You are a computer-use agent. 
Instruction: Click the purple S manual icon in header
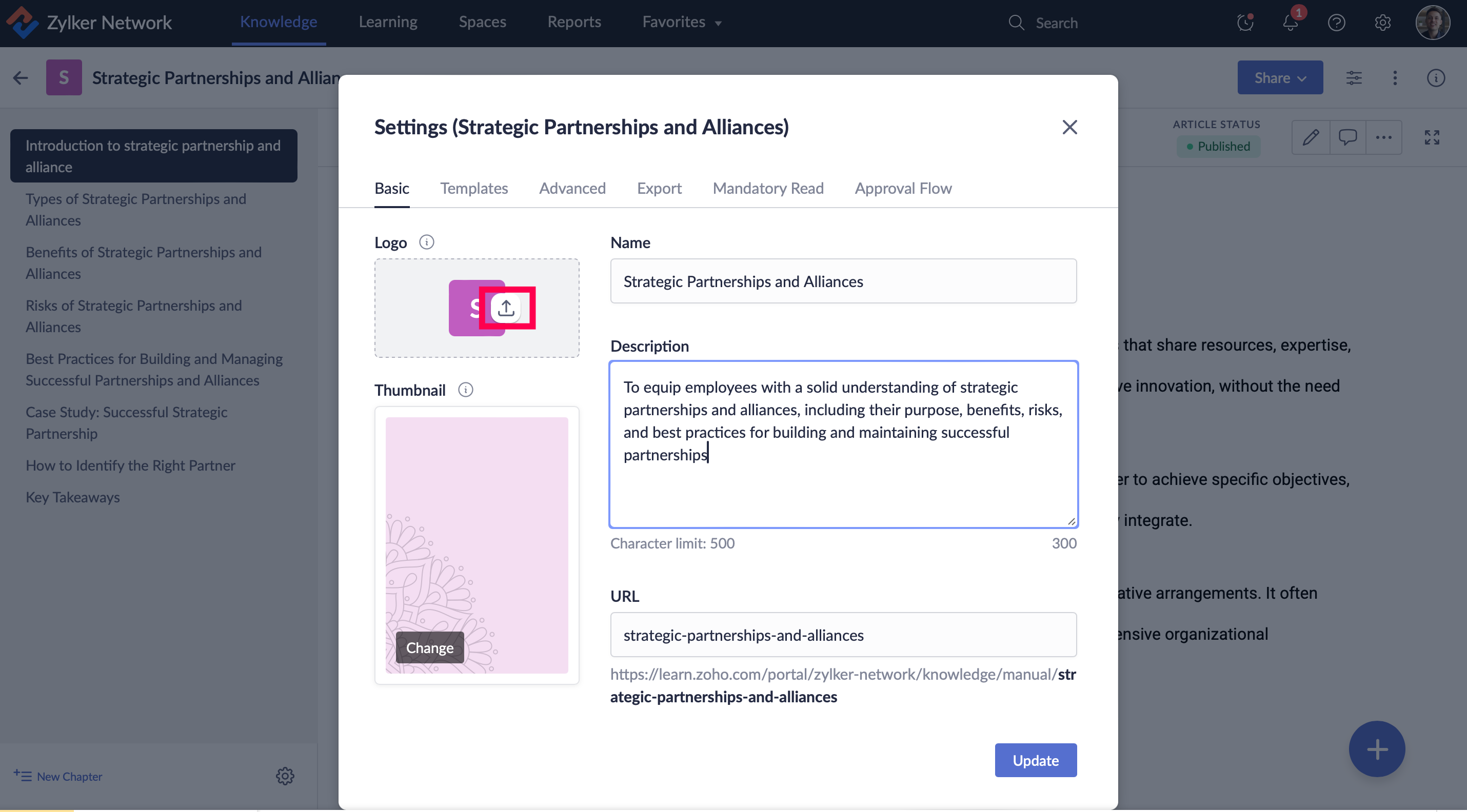click(x=64, y=77)
